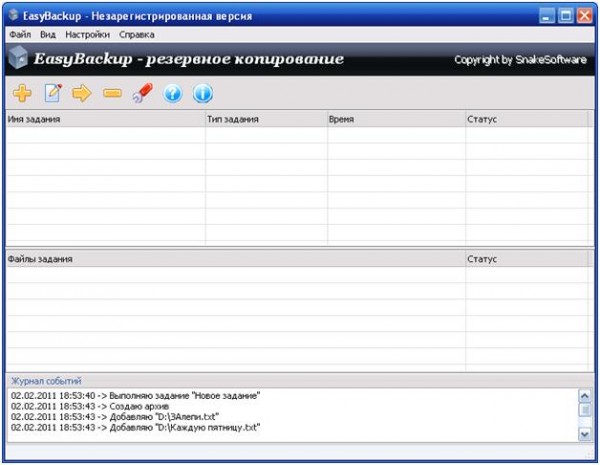Open the Настройки menu

coord(87,34)
